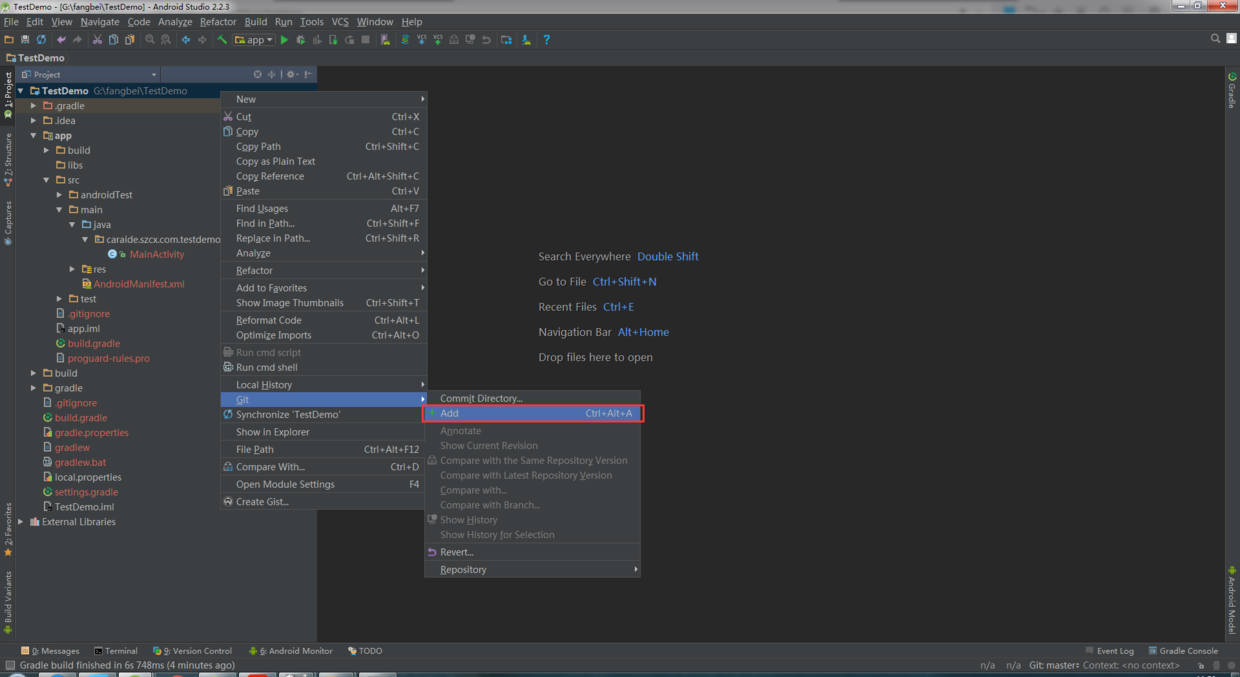The width and height of the screenshot is (1240, 677).
Task: Open Project panel settings gear
Action: coord(291,75)
